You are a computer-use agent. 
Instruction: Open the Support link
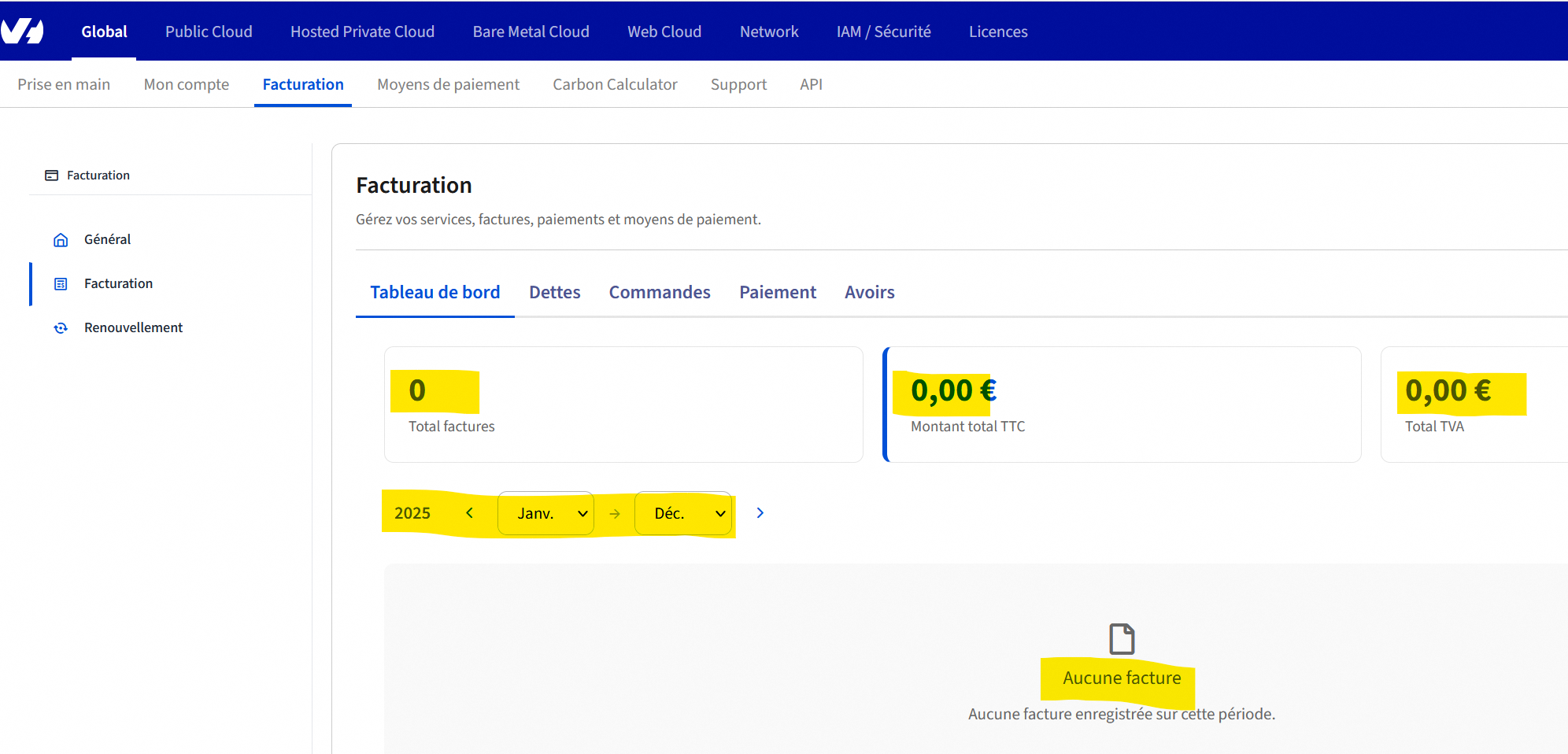point(738,84)
